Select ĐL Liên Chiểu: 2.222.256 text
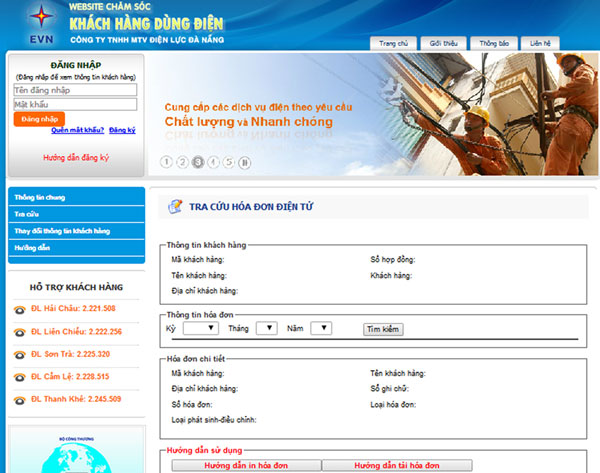The height and width of the screenshot is (473, 600). (76, 331)
